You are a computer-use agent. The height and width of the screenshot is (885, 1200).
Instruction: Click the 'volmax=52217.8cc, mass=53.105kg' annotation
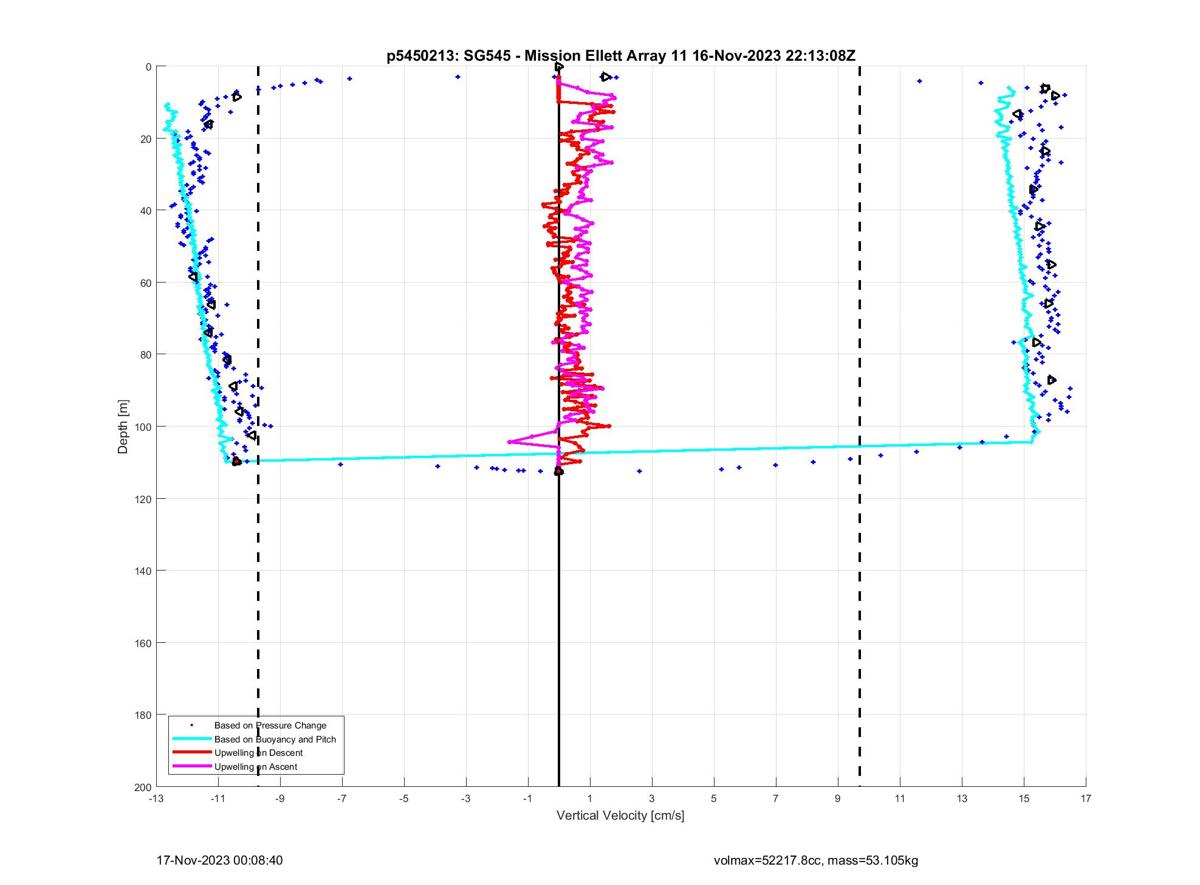click(x=815, y=860)
